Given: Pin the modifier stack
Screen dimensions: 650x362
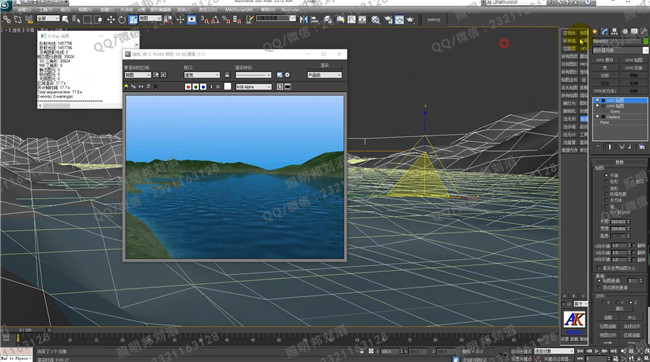Looking at the screenshot, I should [x=598, y=147].
